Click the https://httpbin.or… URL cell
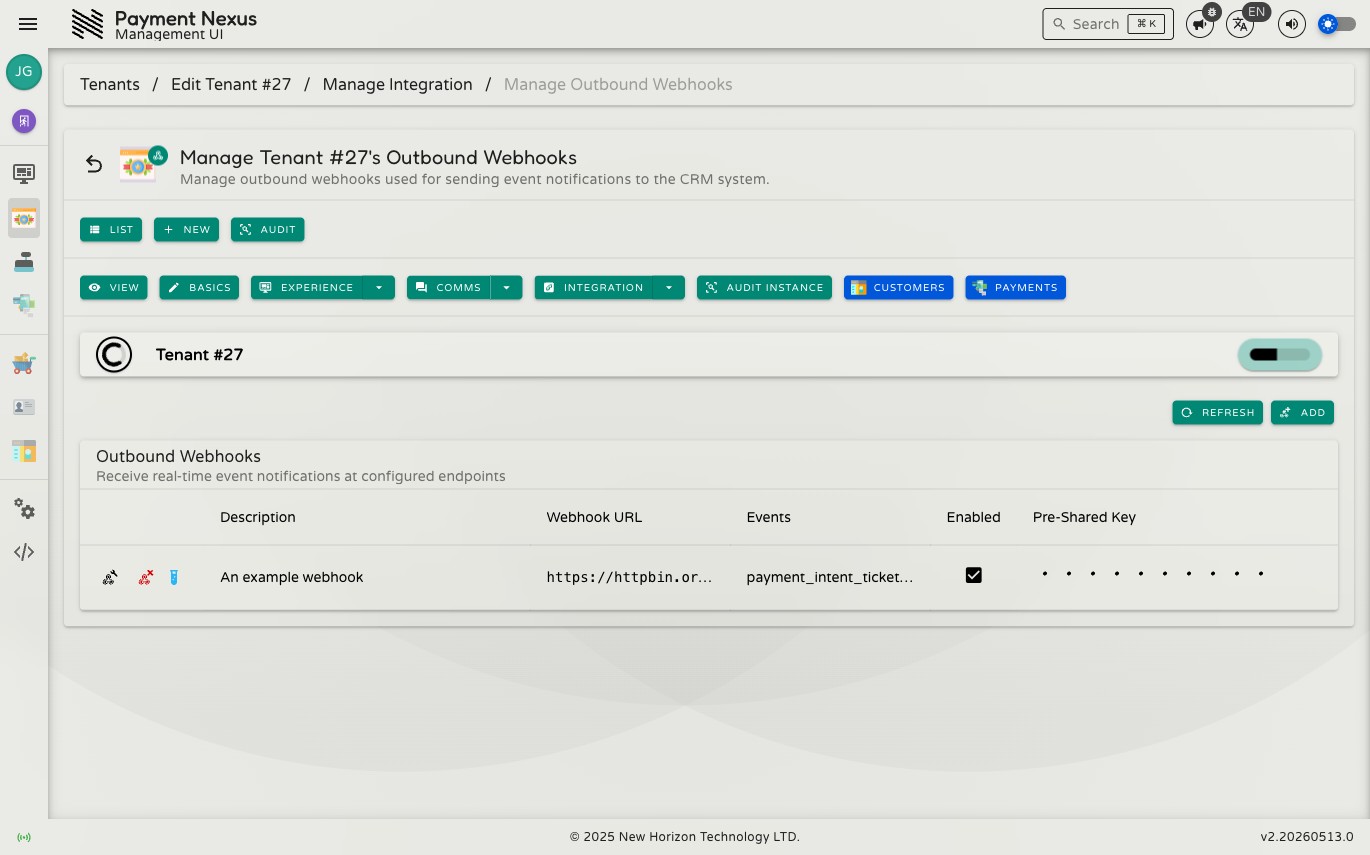Image resolution: width=1370 pixels, height=855 pixels. coord(629,577)
